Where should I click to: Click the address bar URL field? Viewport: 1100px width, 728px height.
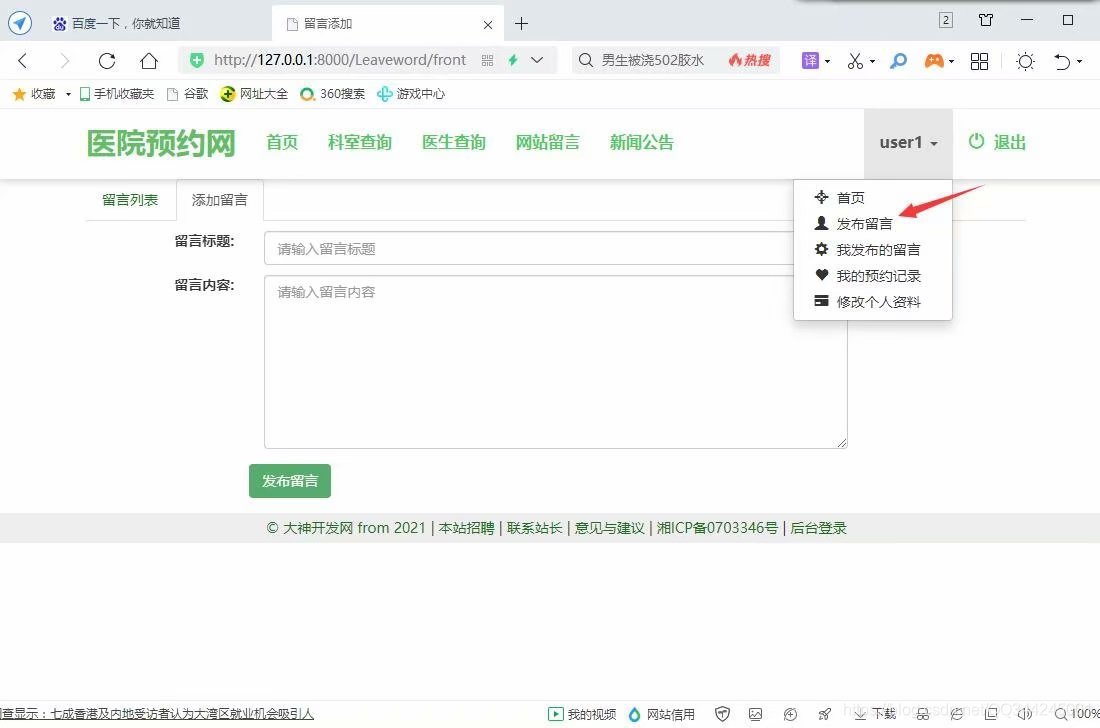[x=340, y=60]
